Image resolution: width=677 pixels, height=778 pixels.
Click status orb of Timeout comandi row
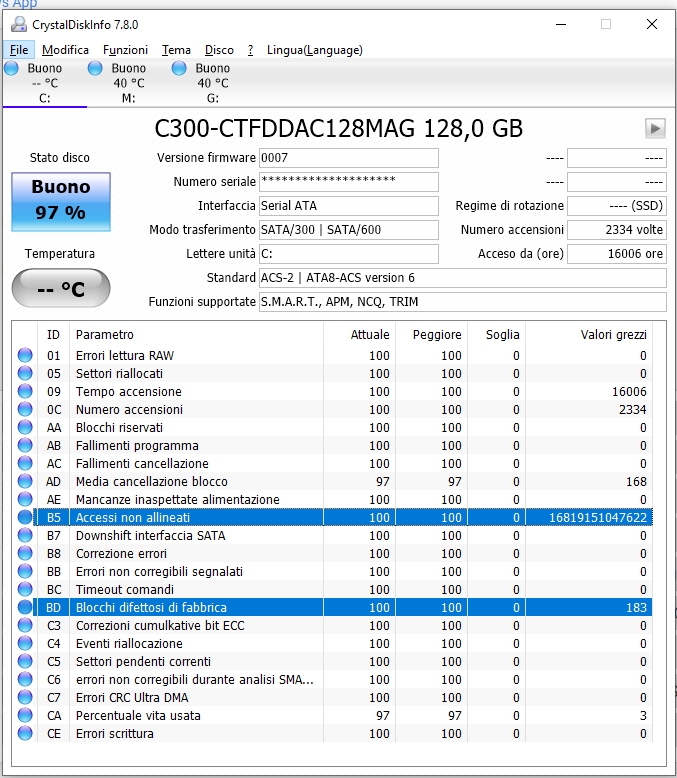25,589
